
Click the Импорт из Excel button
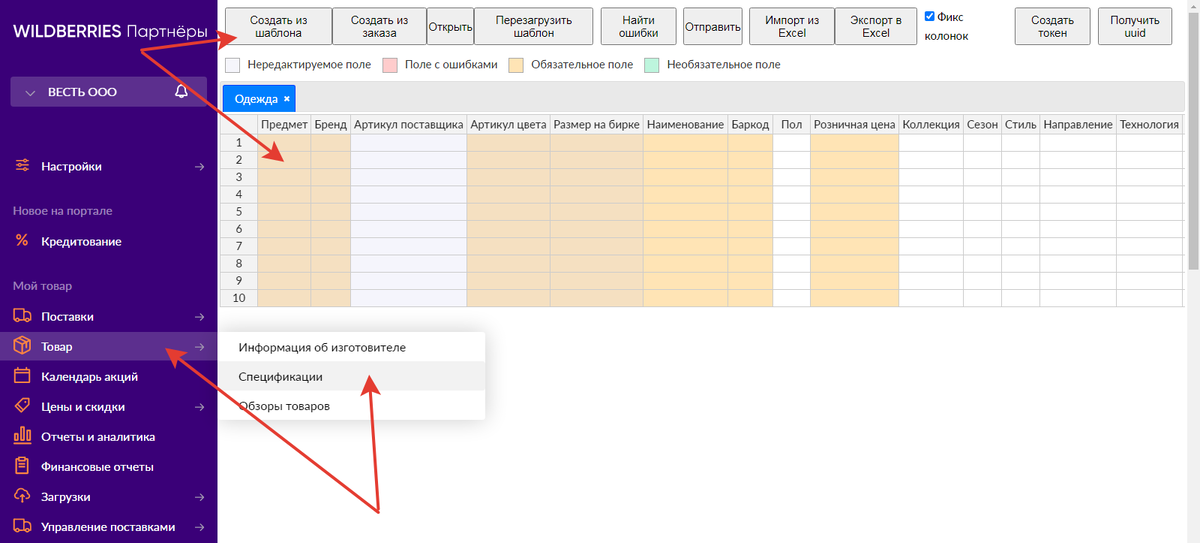coord(791,26)
